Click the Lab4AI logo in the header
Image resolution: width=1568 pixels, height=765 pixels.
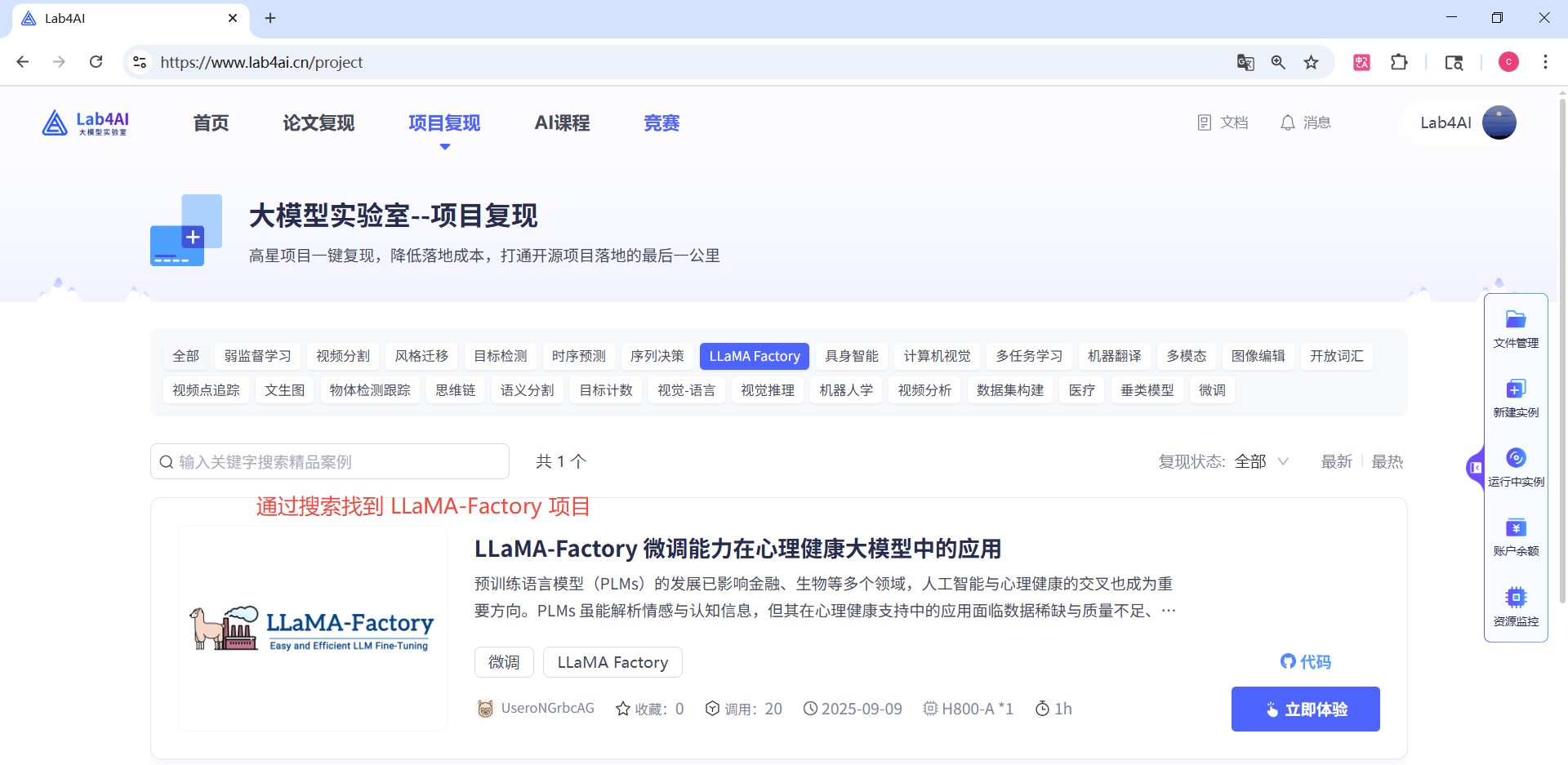pos(84,122)
